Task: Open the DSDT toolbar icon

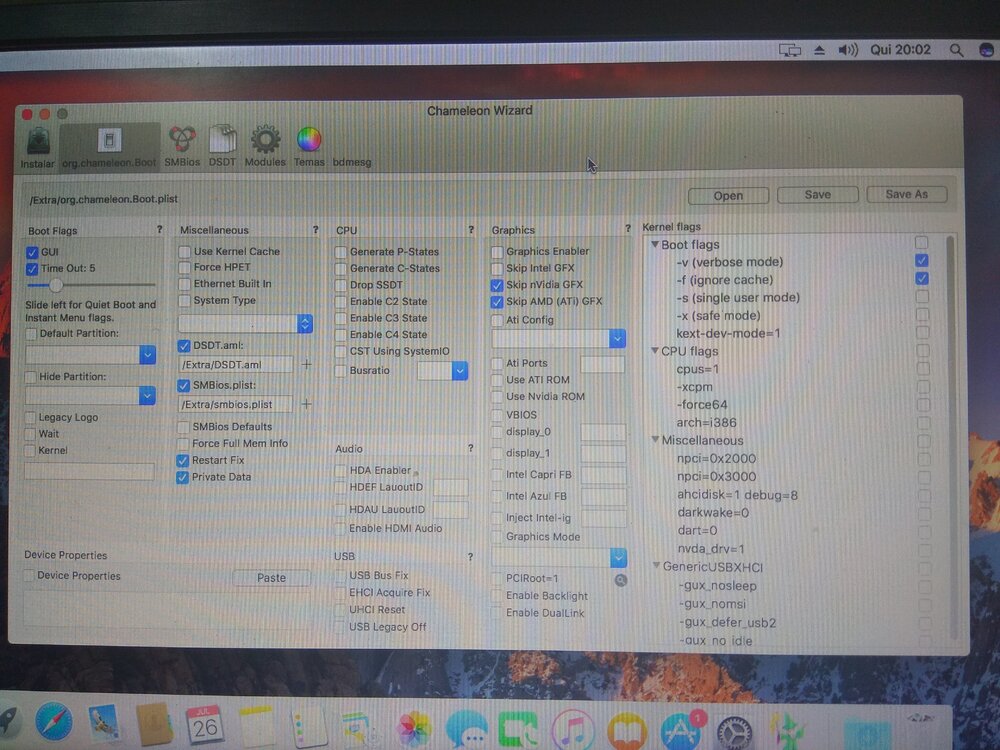Action: [x=222, y=145]
